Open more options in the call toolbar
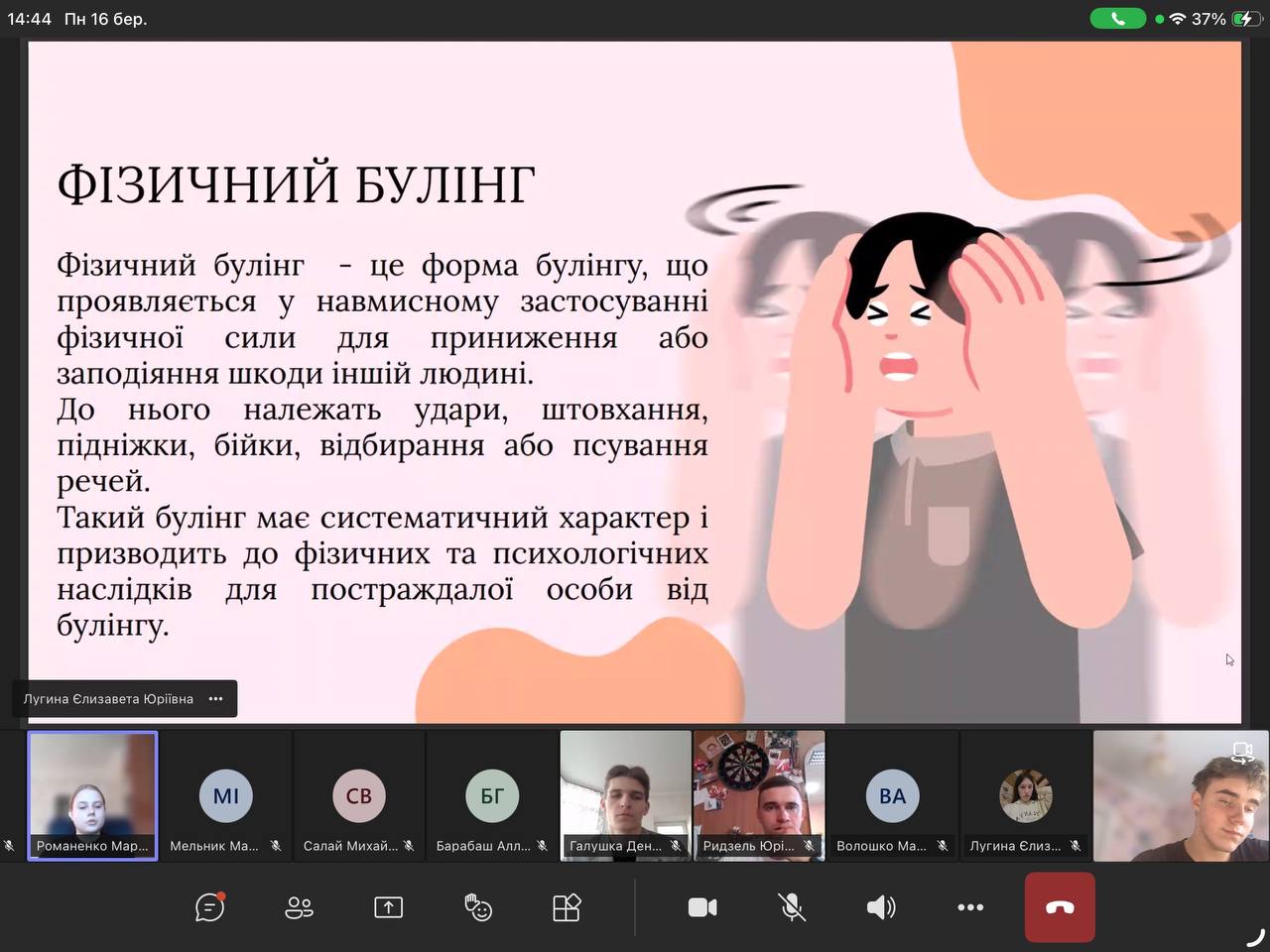 coord(969,907)
